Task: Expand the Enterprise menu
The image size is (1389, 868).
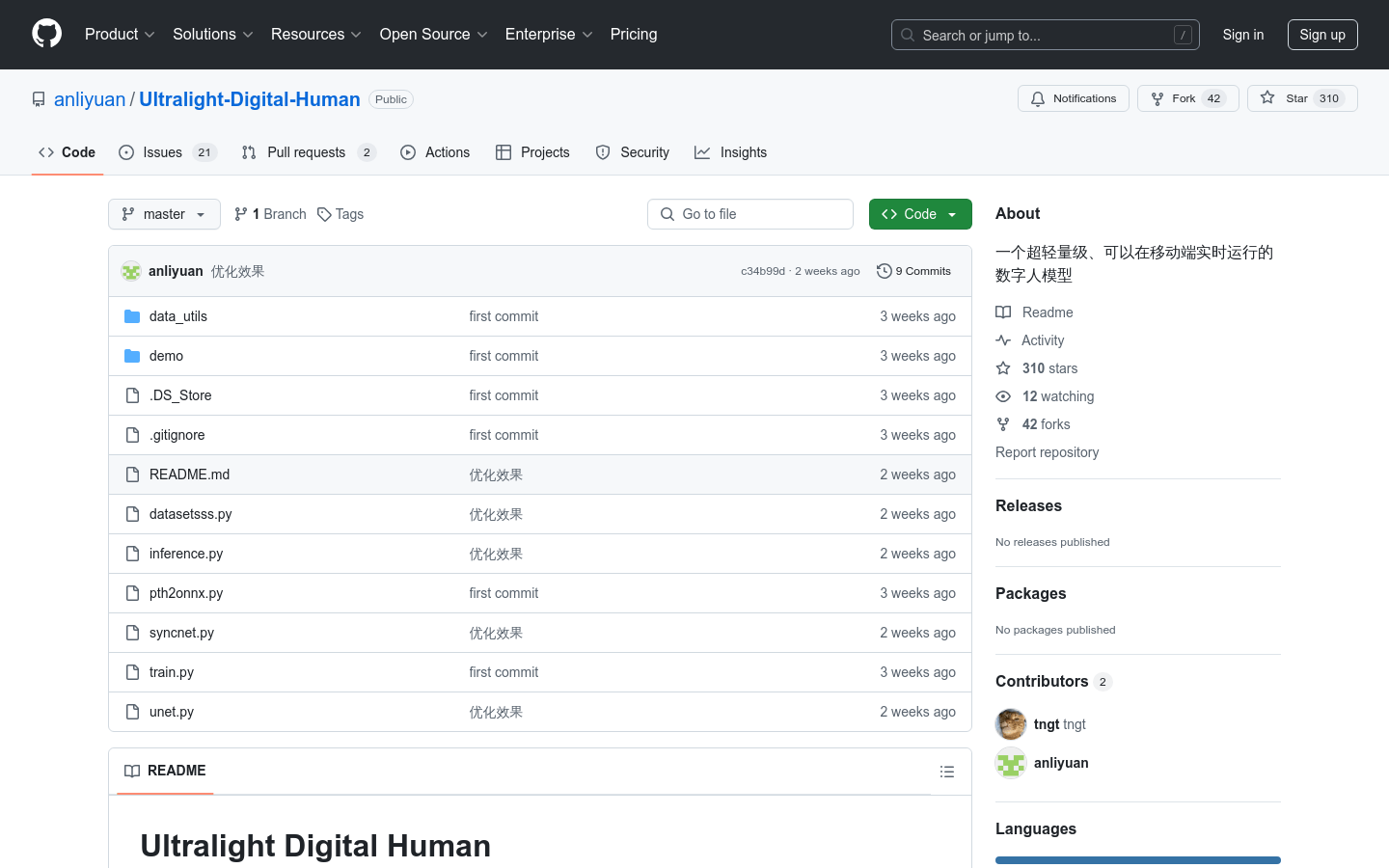Action: click(x=549, y=34)
